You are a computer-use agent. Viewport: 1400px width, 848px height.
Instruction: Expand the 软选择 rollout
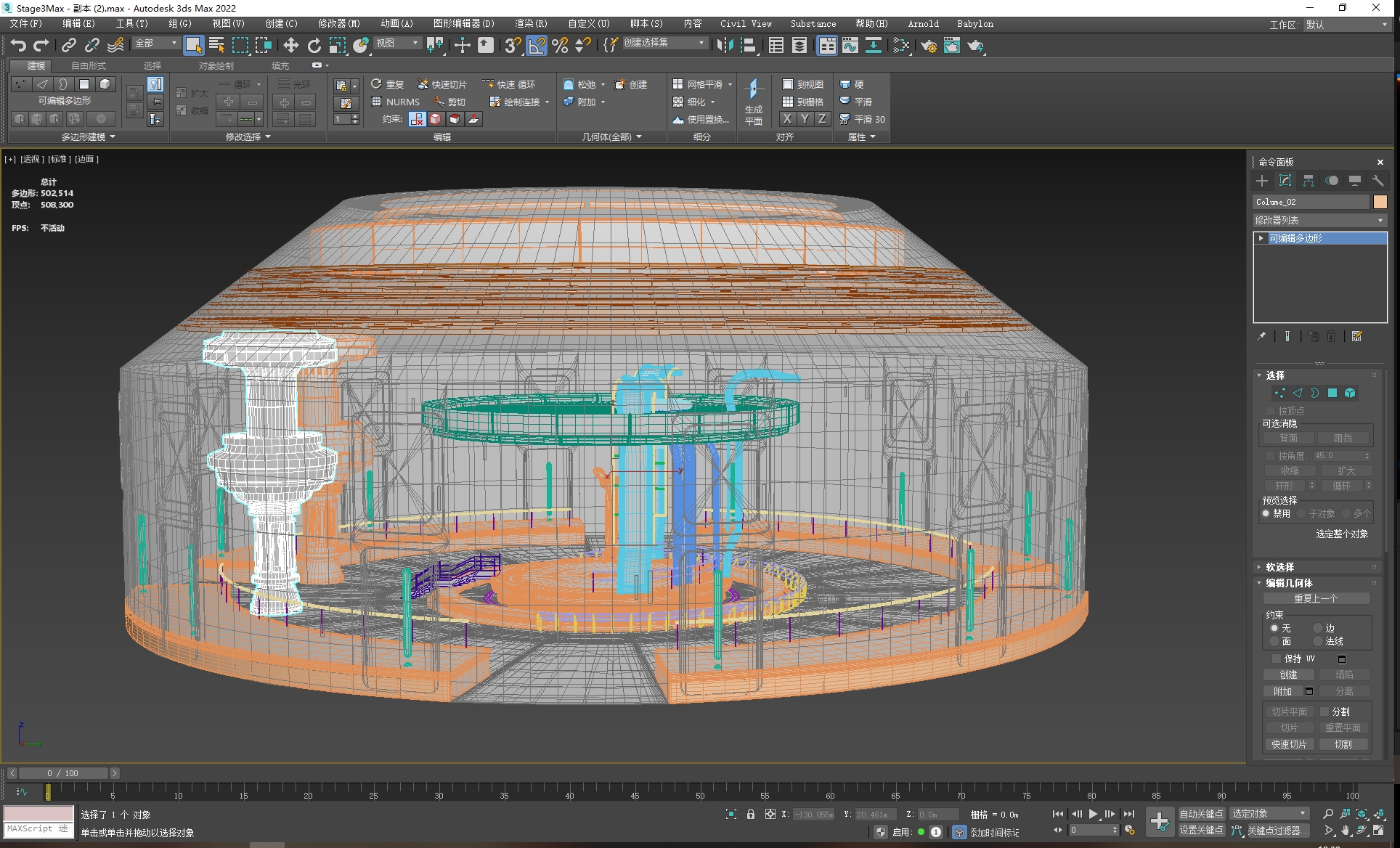1279,567
